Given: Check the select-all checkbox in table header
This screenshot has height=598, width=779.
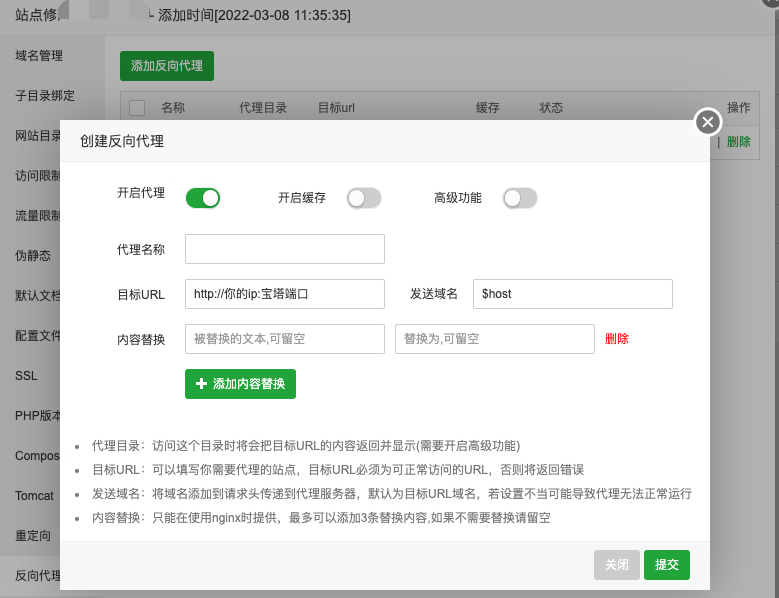Looking at the screenshot, I should click(137, 108).
